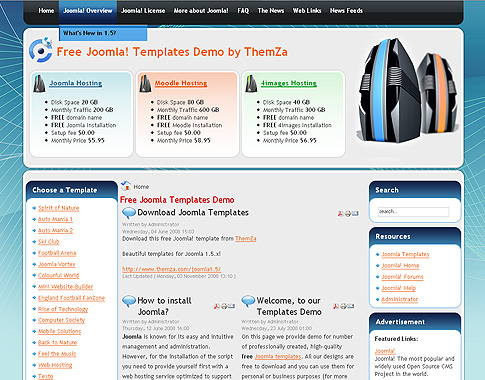
Task: Click the server icon next to Moodle Hosting
Action: click(x=145, y=83)
